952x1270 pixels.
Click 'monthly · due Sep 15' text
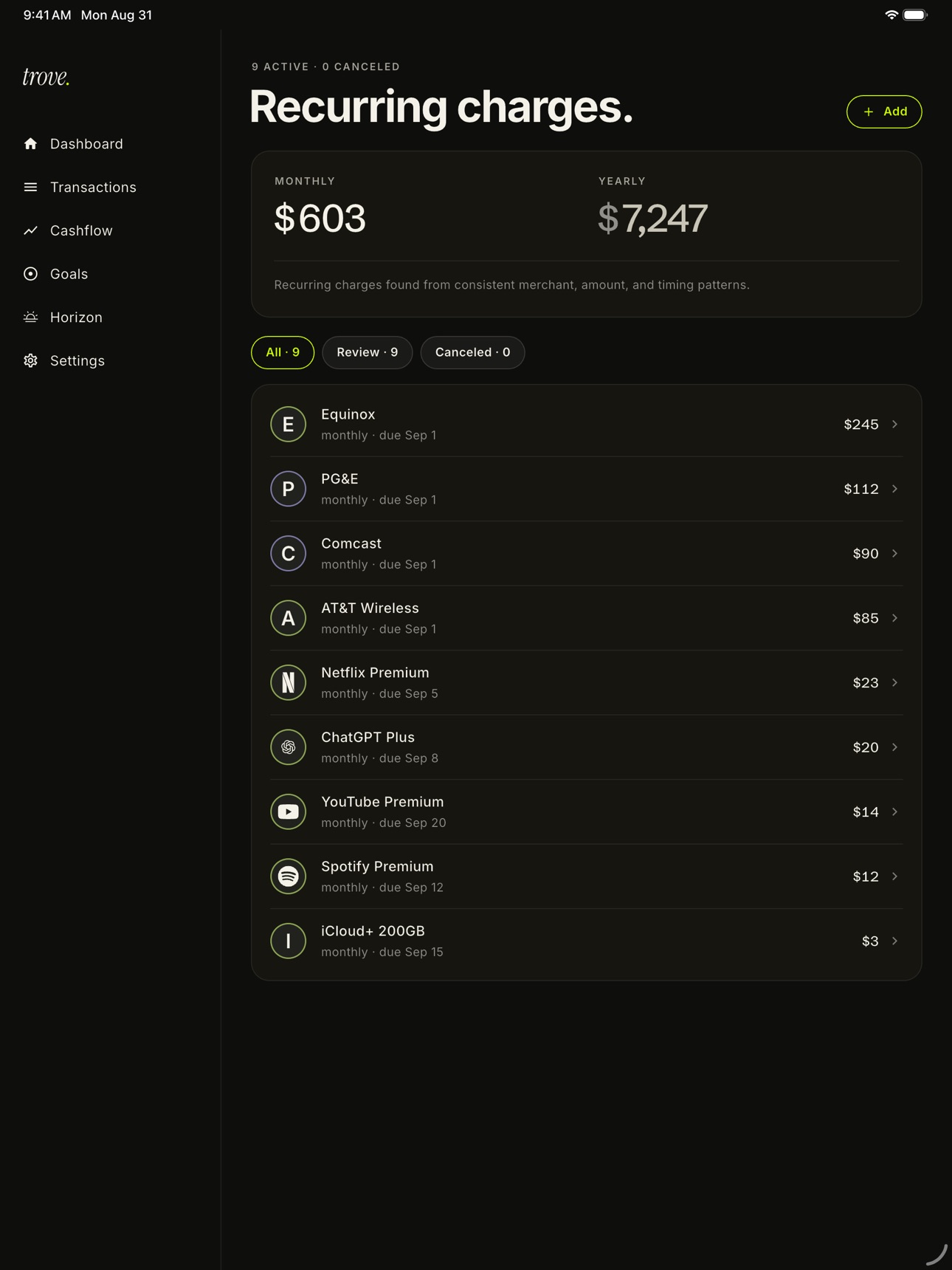pyautogui.click(x=382, y=952)
